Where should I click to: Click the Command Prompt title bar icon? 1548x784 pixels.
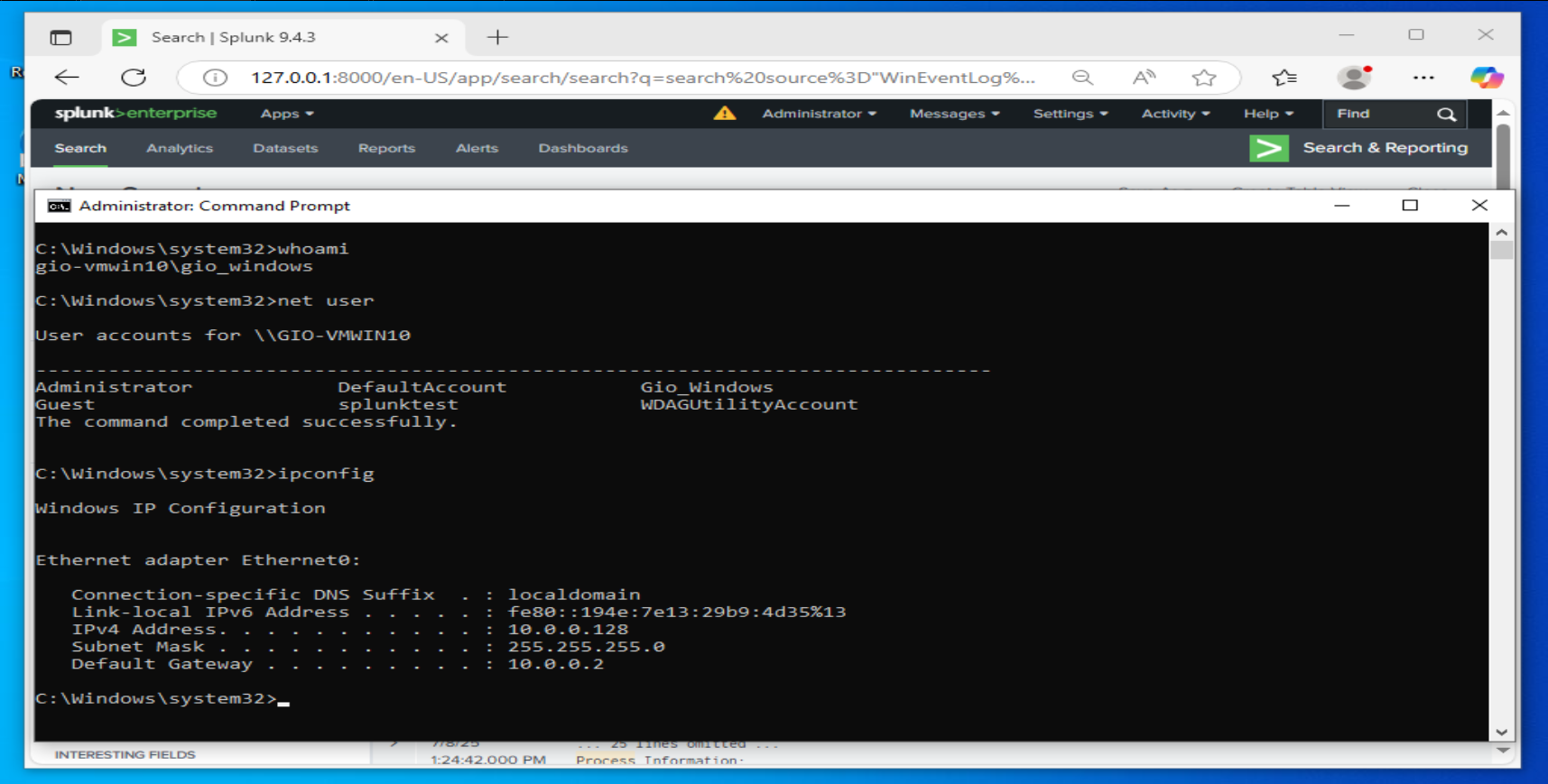coord(59,206)
